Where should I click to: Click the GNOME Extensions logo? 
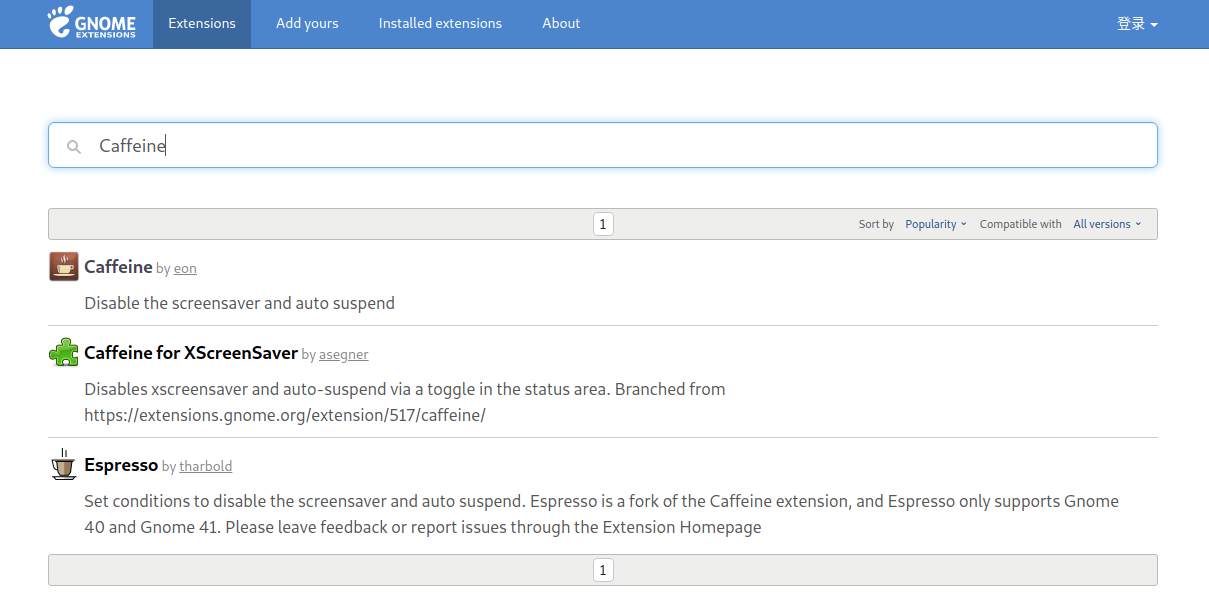91,23
